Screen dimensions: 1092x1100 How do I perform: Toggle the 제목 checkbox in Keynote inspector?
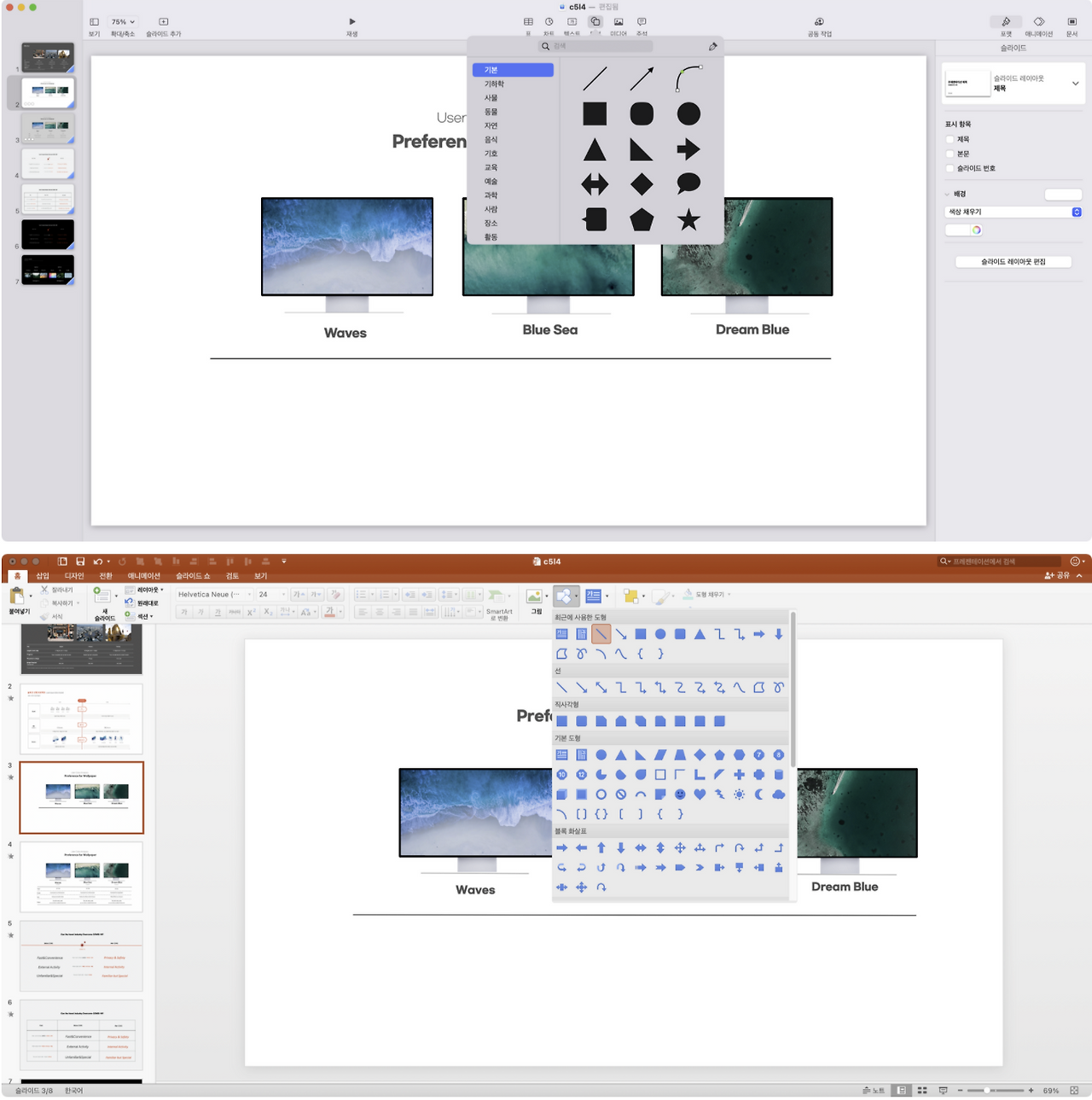point(950,139)
